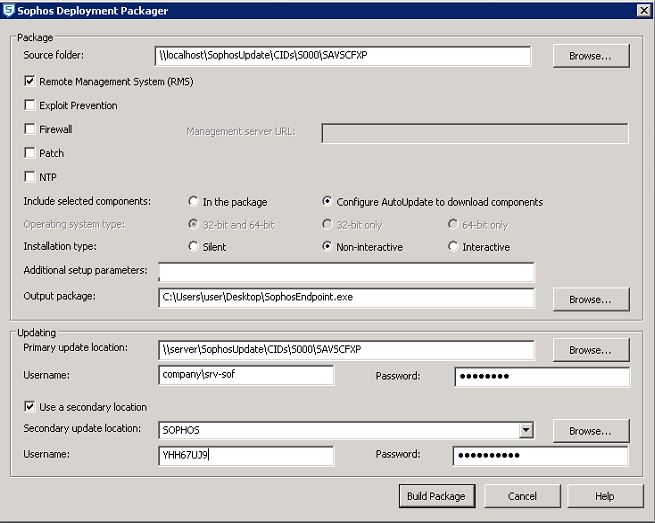
Task: Click the secondary location Password field
Action: [541, 455]
